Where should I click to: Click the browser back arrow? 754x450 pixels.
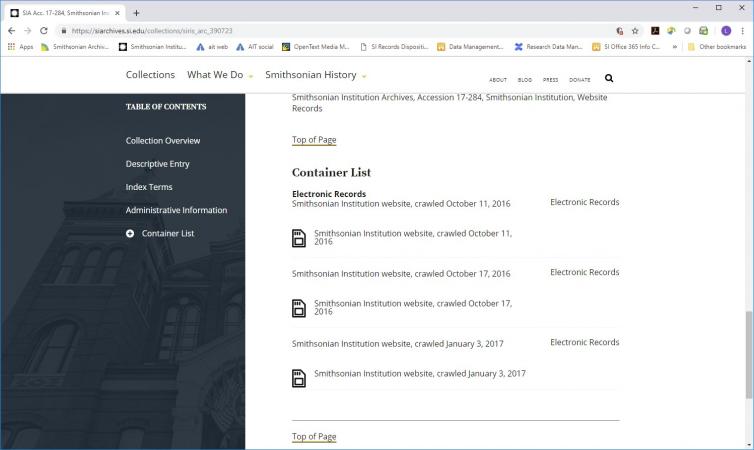click(12, 31)
